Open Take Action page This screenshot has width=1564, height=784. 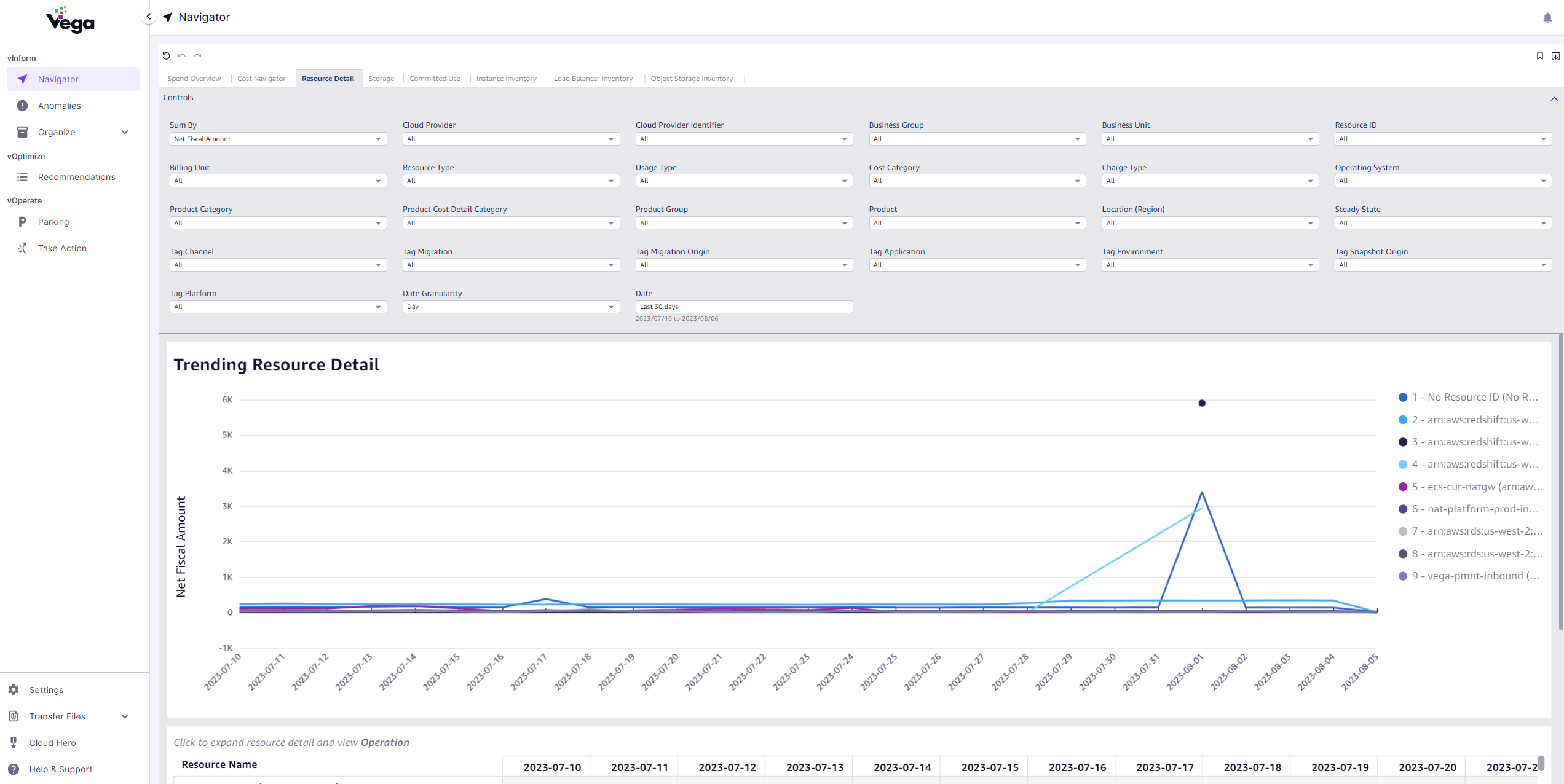pos(73,248)
